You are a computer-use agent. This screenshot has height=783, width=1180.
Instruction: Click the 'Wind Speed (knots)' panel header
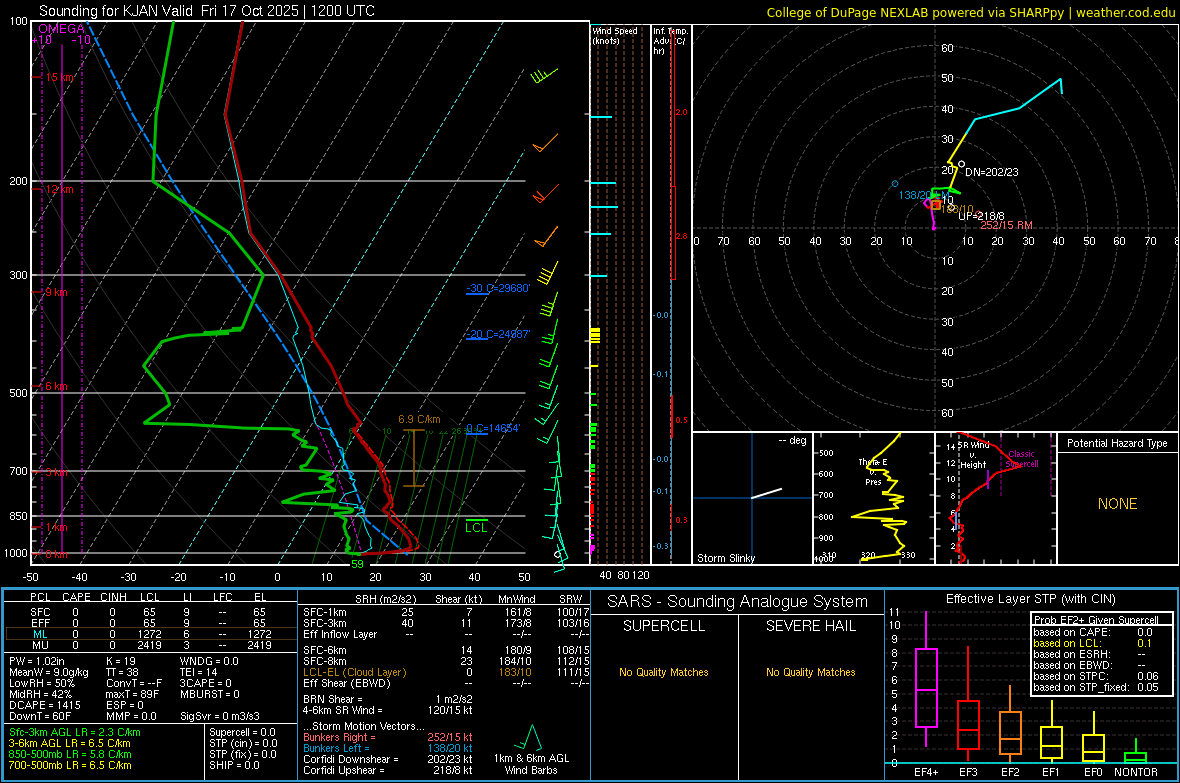pyautogui.click(x=614, y=35)
